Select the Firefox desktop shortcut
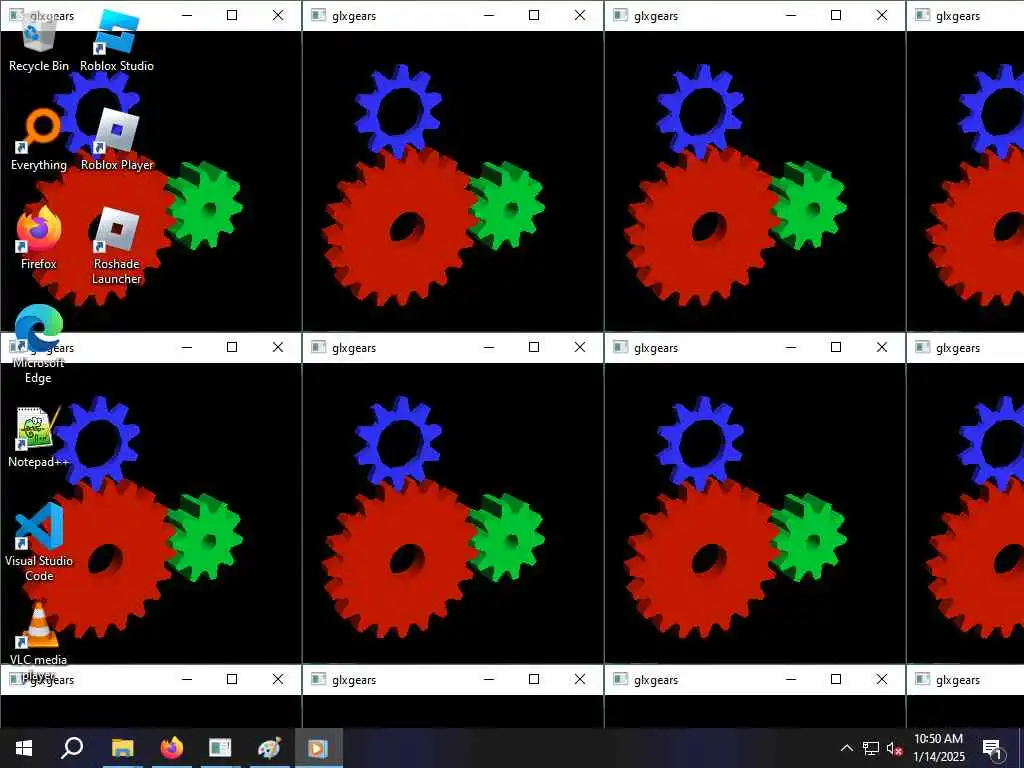The height and width of the screenshot is (768, 1024). click(x=39, y=238)
